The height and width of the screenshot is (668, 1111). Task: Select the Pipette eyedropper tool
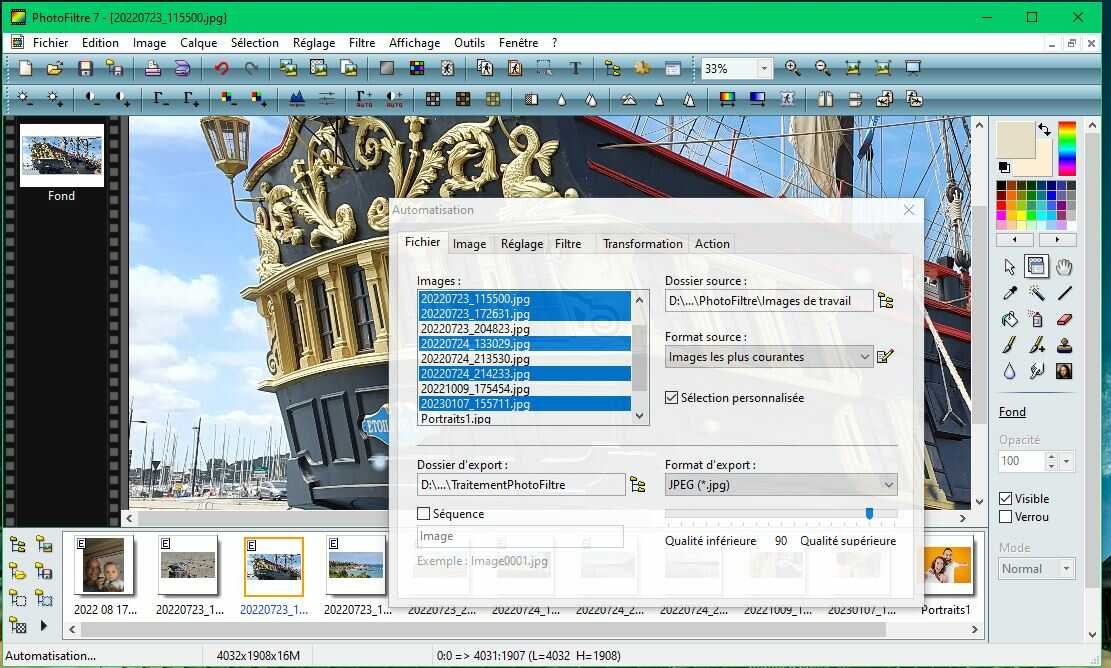[1010, 293]
